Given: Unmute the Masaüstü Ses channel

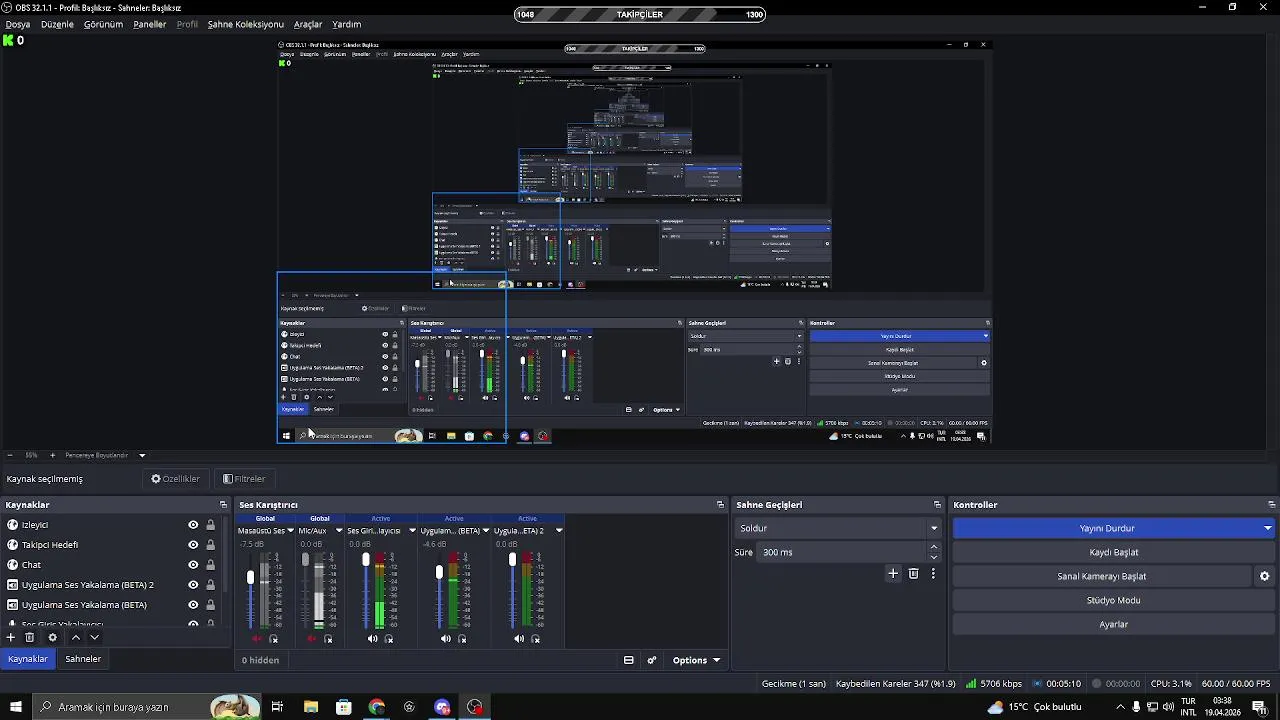Looking at the screenshot, I should (x=257, y=639).
